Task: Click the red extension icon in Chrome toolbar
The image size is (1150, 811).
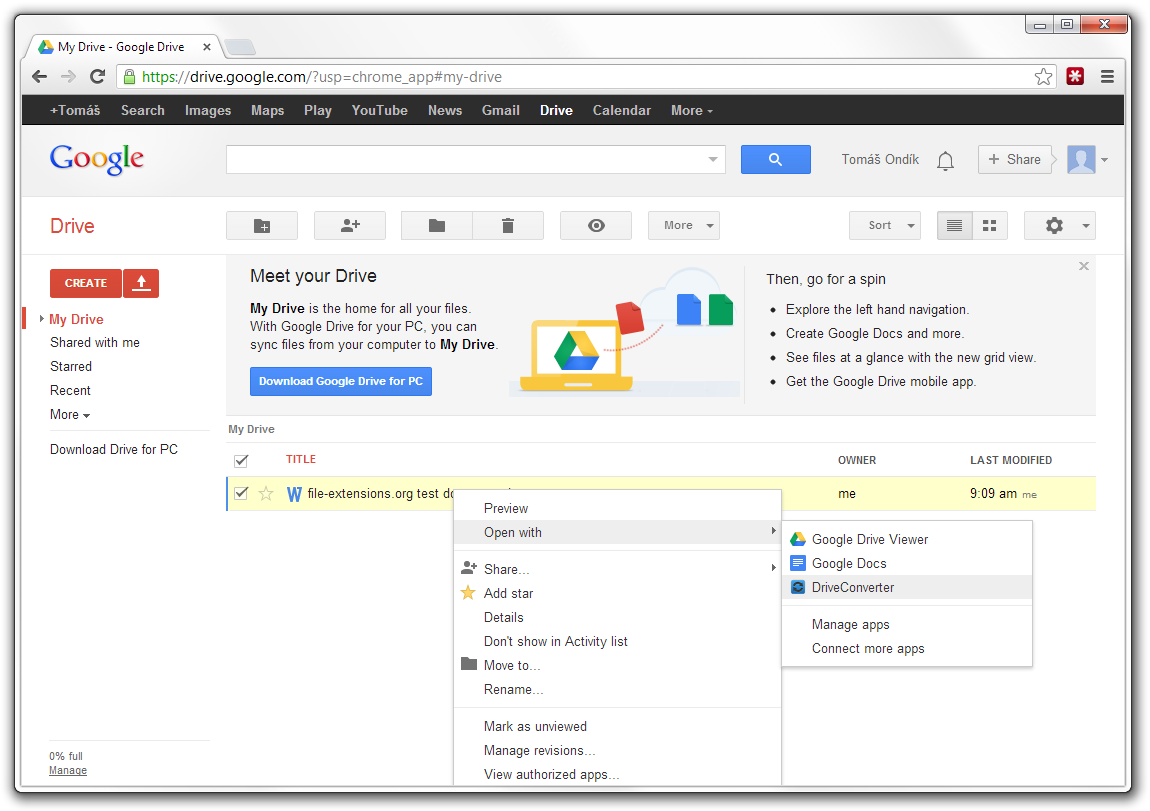Action: [x=1075, y=76]
